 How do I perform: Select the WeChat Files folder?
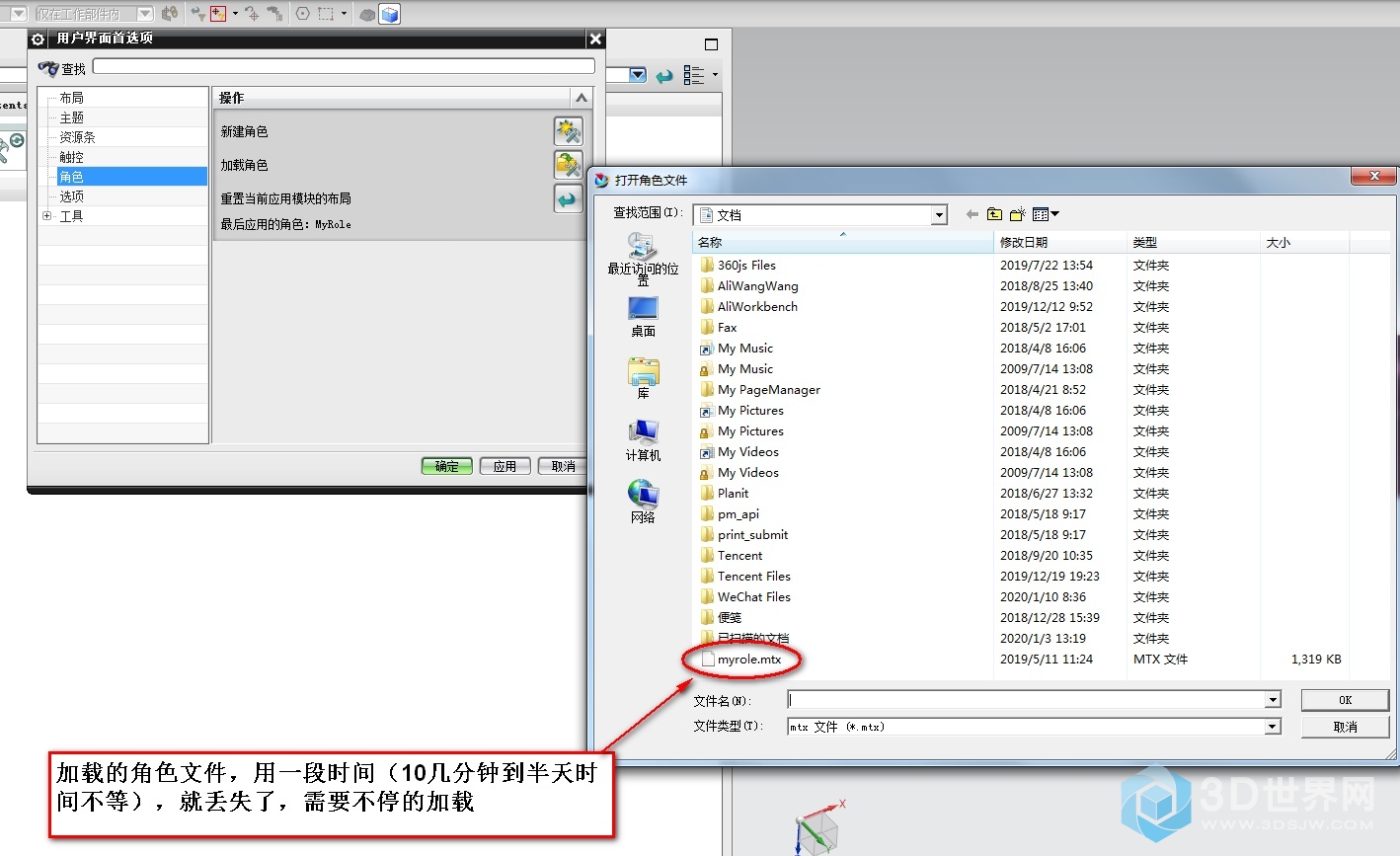753,597
